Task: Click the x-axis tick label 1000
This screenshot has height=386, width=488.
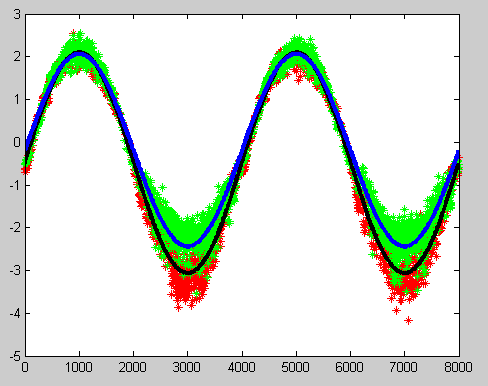Action: pyautogui.click(x=79, y=367)
